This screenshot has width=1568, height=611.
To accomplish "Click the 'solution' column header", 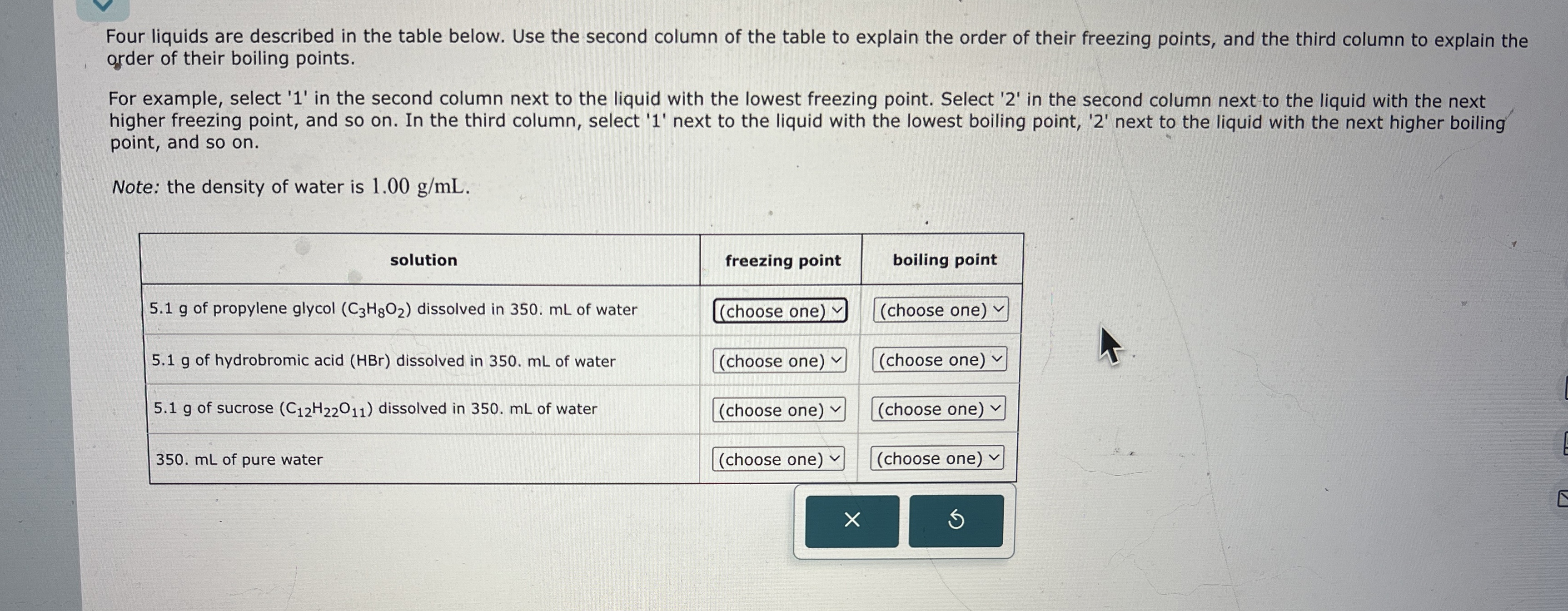I will tap(423, 260).
